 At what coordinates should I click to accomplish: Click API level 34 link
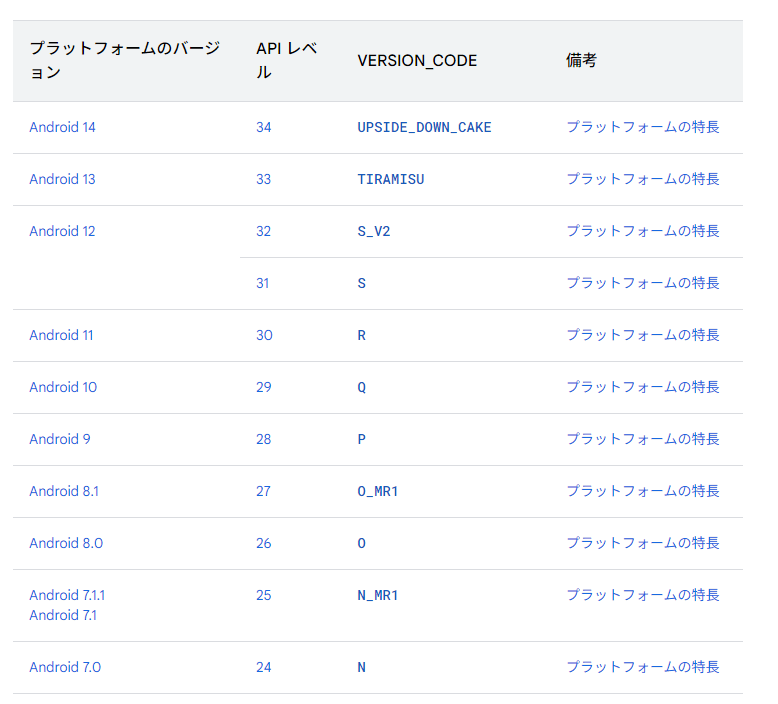[263, 128]
